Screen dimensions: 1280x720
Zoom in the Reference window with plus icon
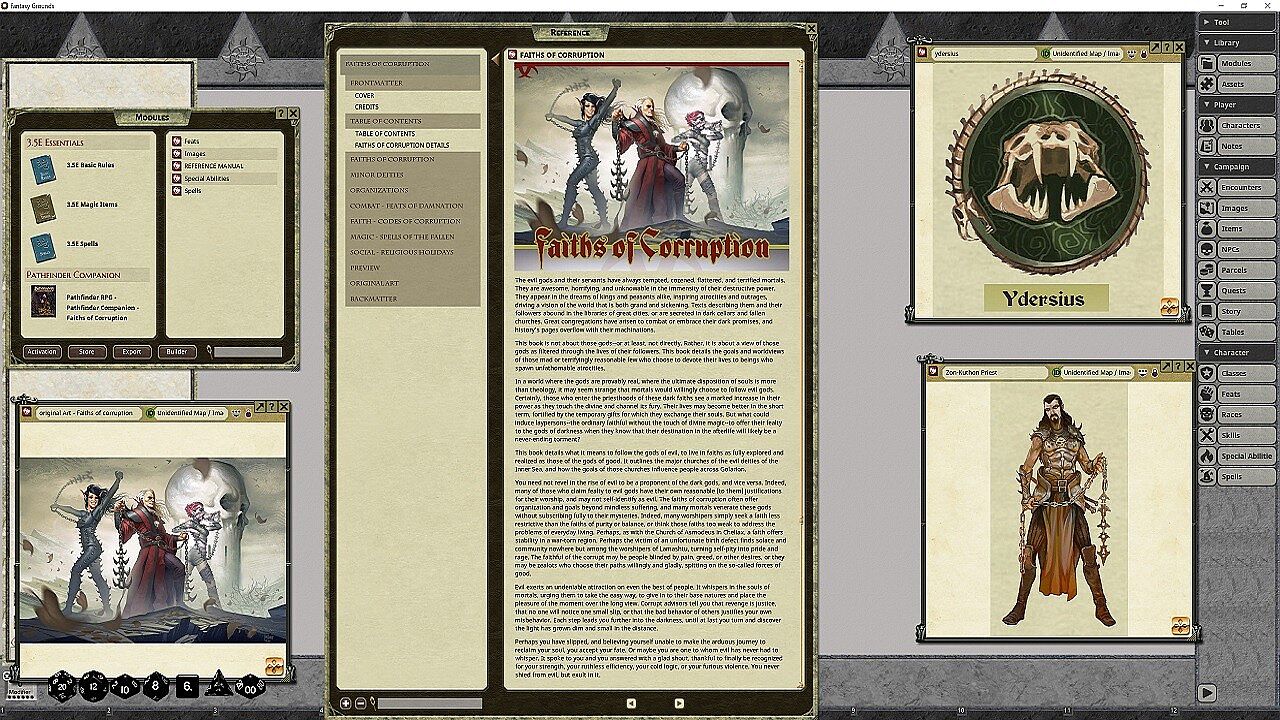click(346, 703)
